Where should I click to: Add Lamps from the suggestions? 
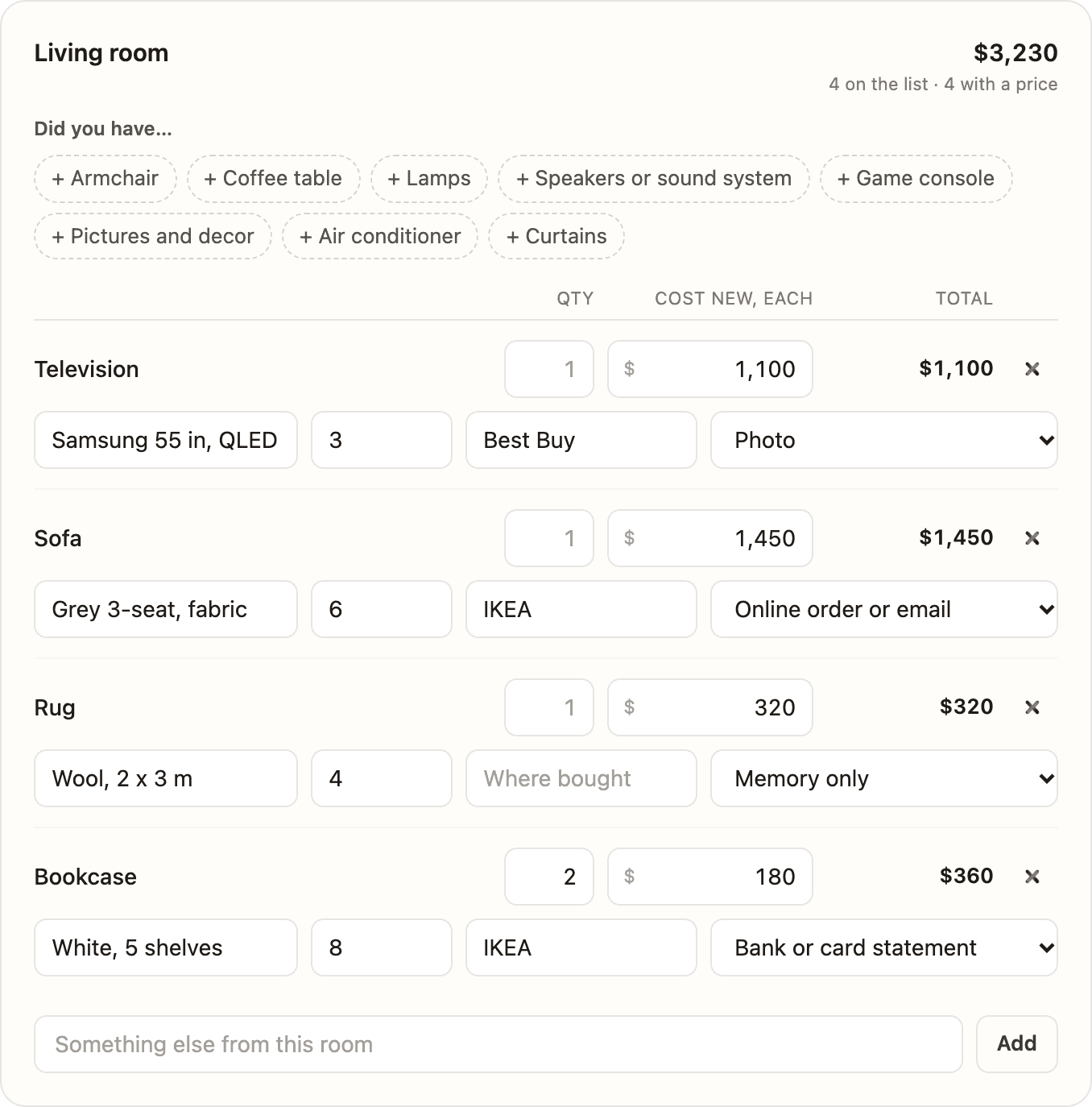[429, 179]
